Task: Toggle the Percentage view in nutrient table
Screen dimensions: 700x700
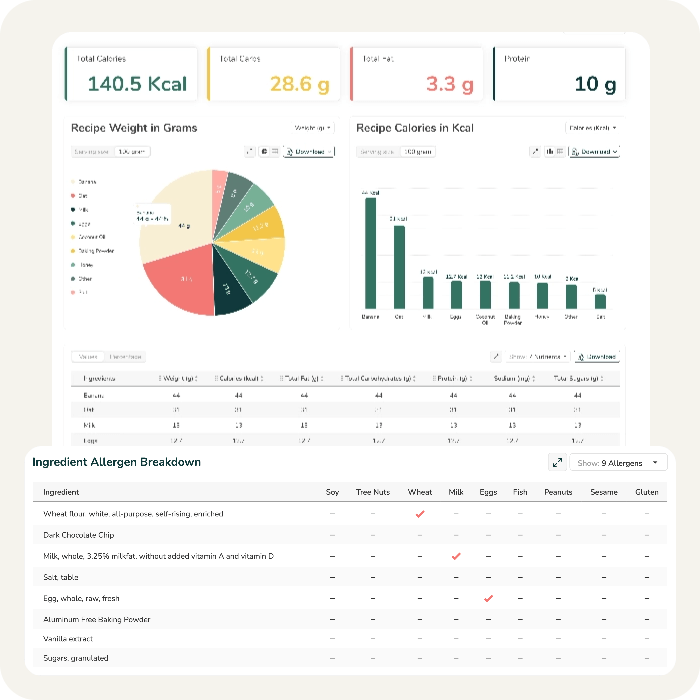Action: pos(125,356)
